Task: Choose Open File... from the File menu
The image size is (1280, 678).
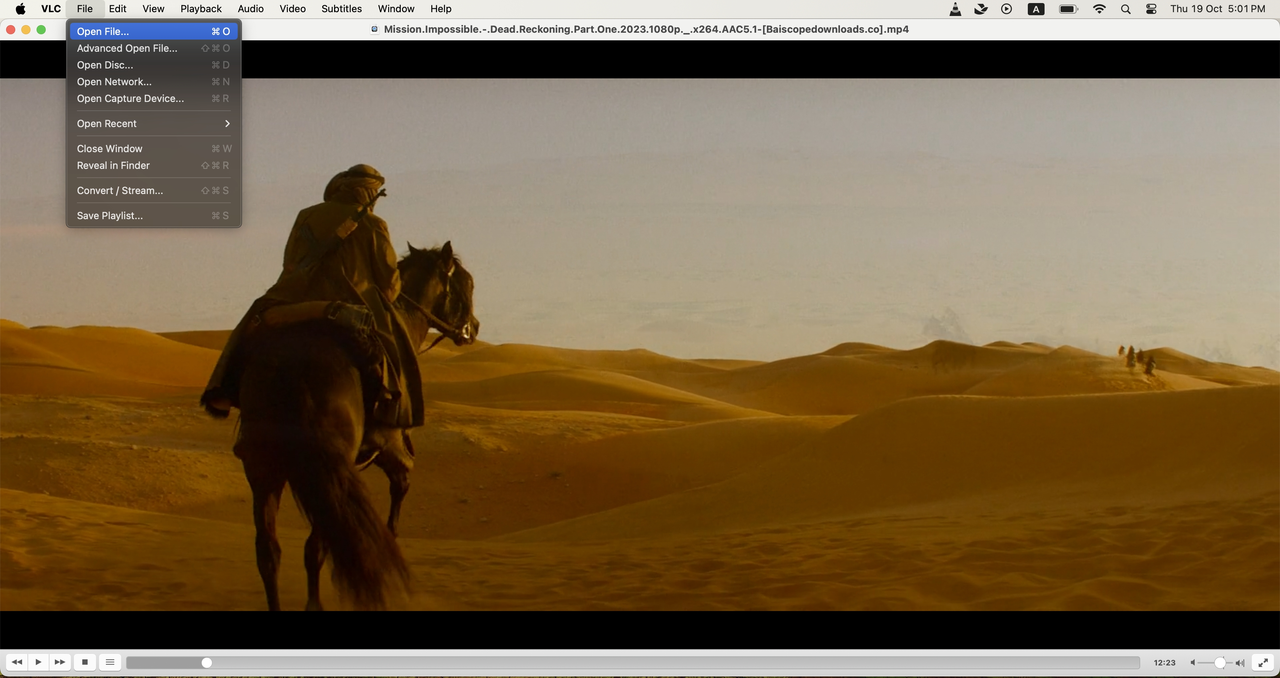Action: (153, 31)
